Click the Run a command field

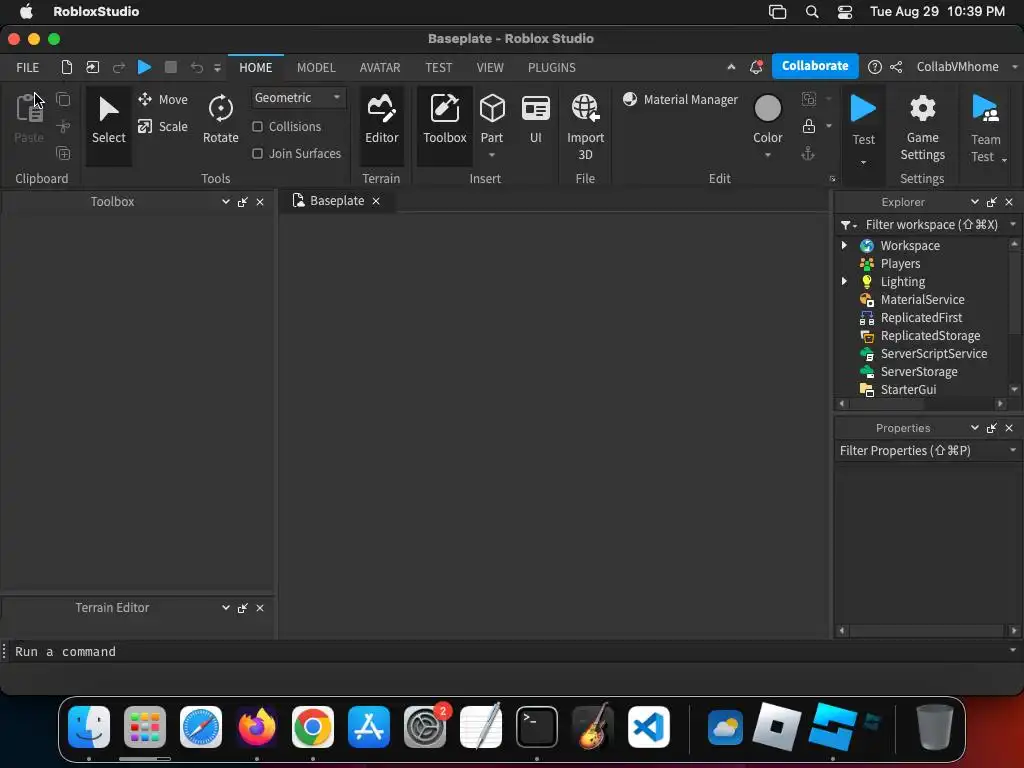click(x=509, y=651)
